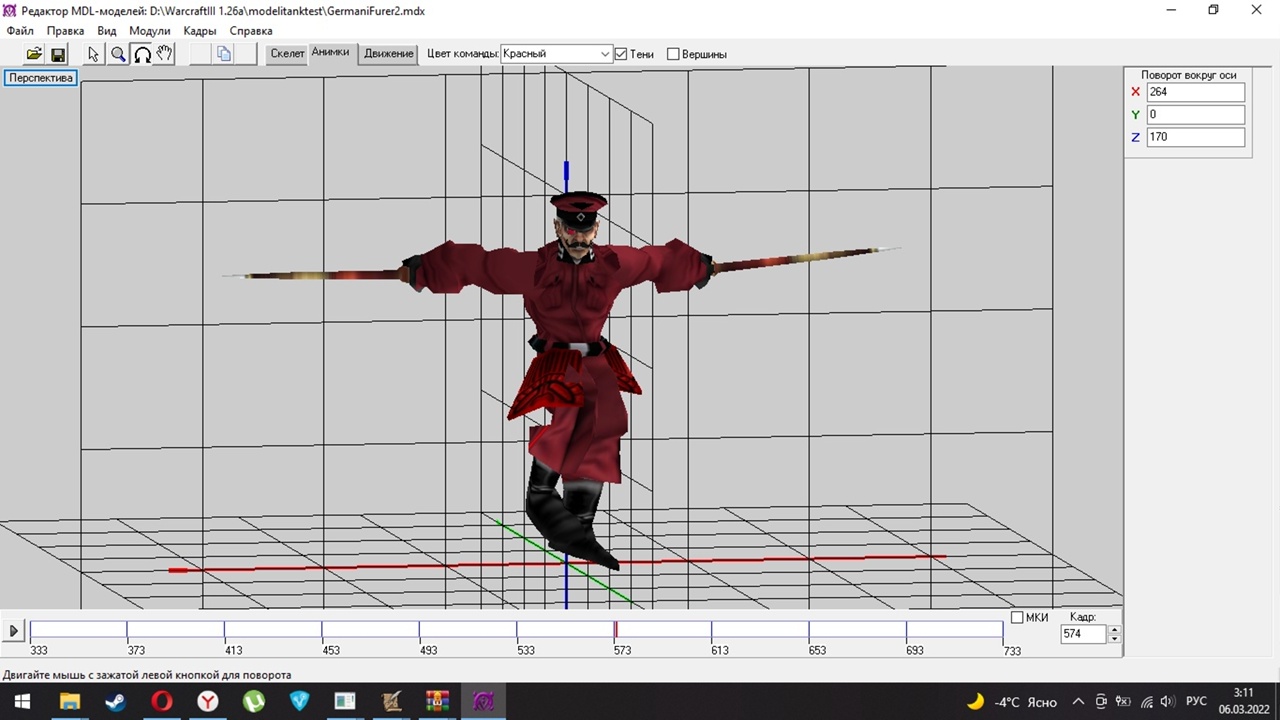Click the Y rotation input field
Image resolution: width=1280 pixels, height=720 pixels.
[x=1195, y=115]
